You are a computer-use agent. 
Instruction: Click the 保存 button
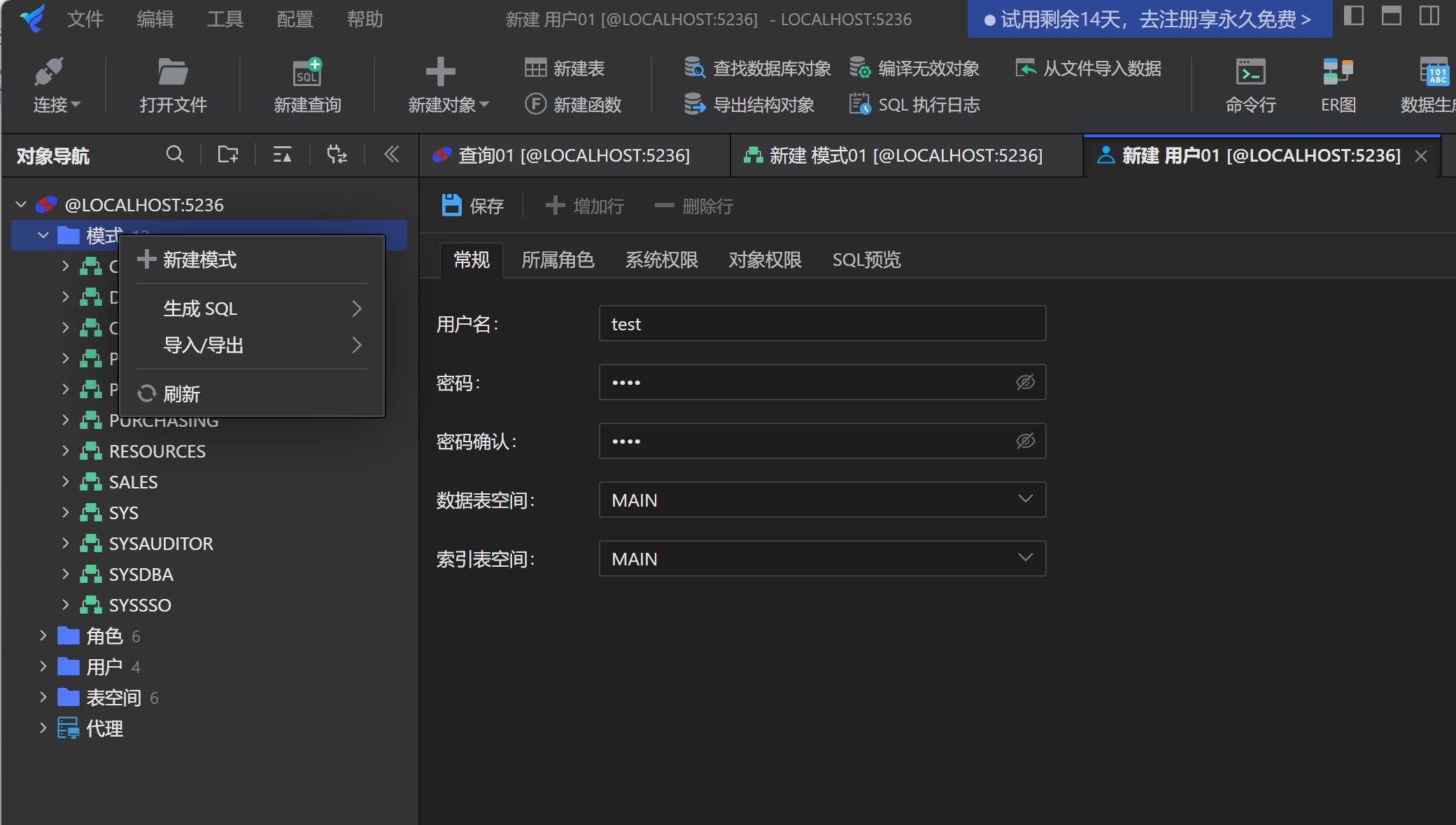(x=473, y=206)
